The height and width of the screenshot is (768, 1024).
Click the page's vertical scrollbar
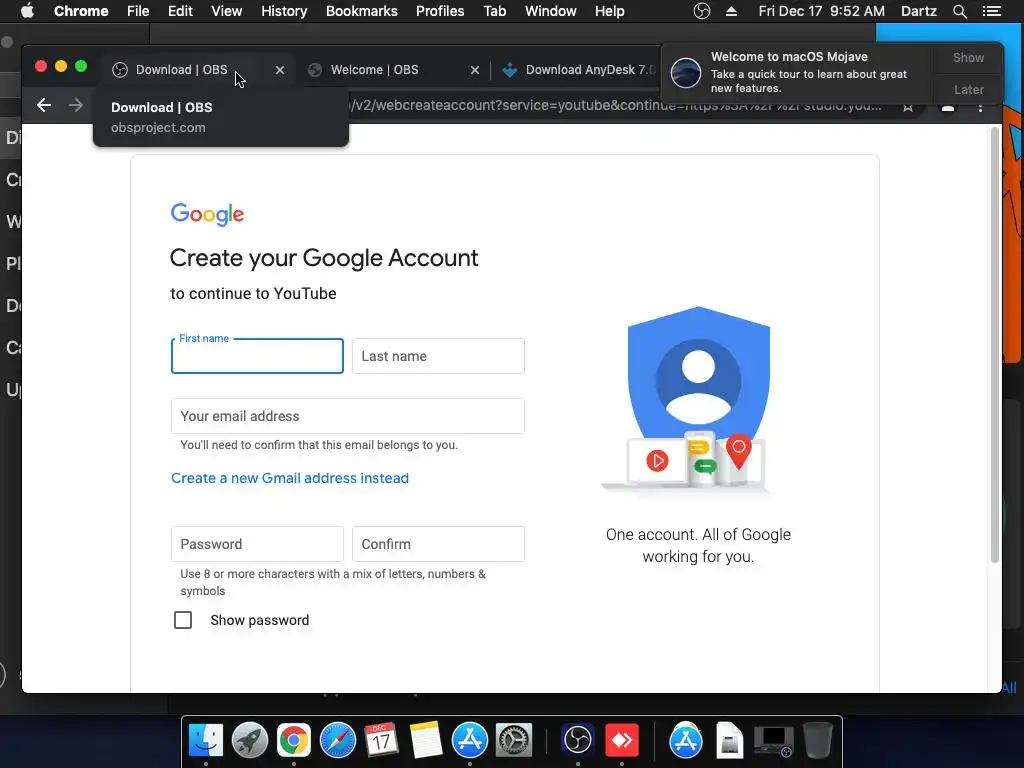995,345
